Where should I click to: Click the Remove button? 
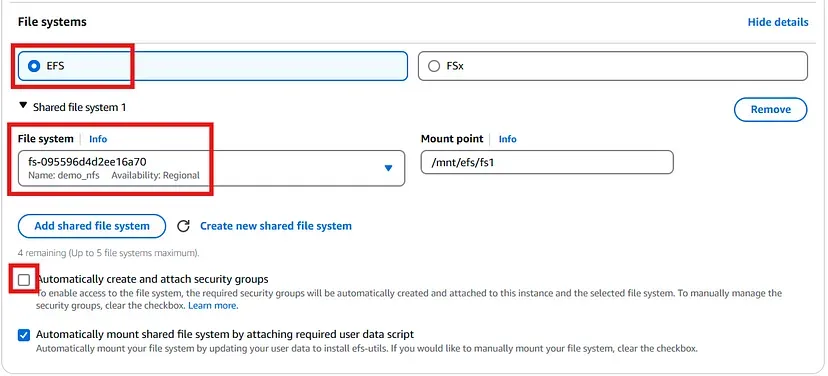770,109
